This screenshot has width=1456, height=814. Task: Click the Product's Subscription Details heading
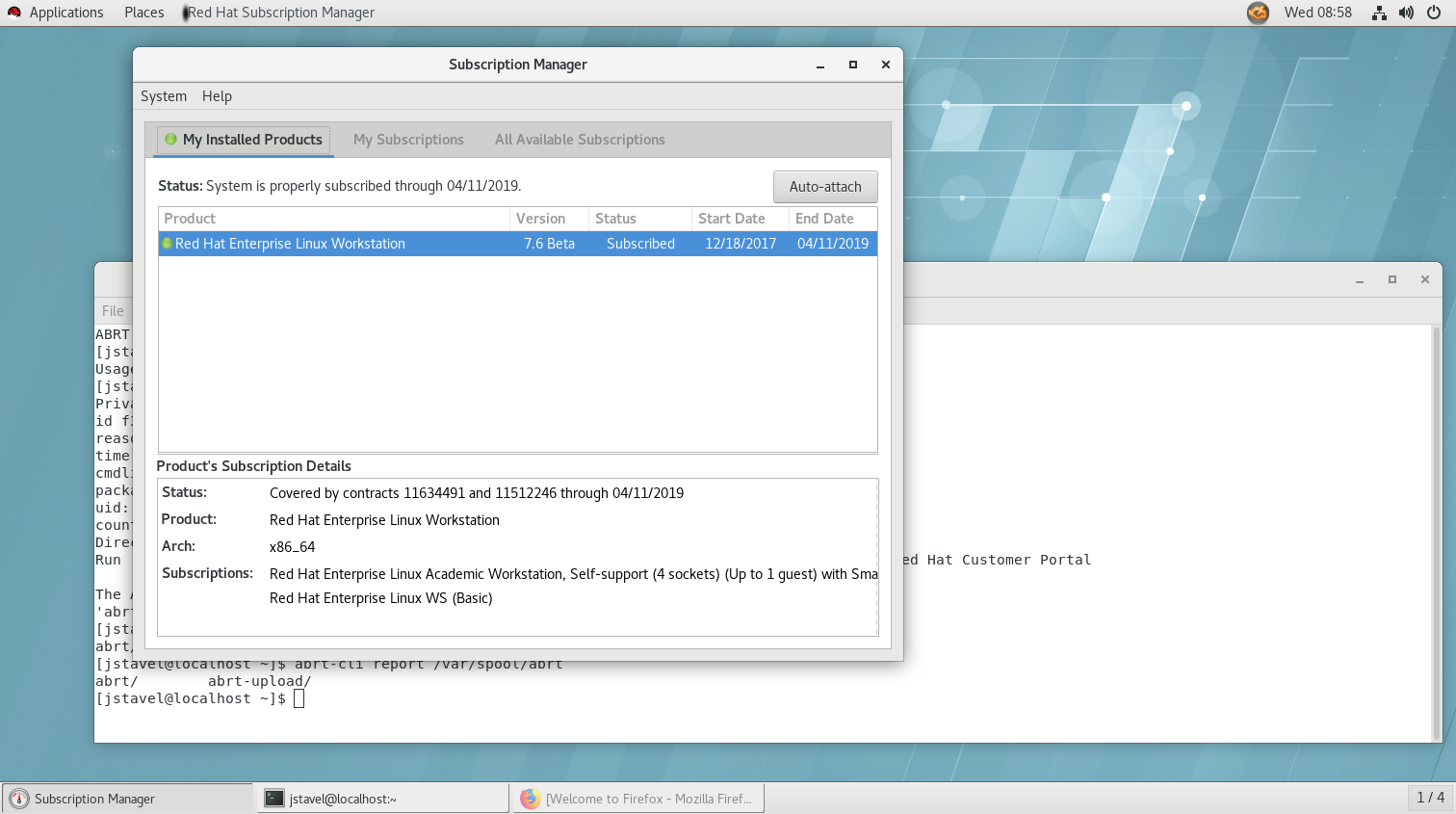pos(254,466)
